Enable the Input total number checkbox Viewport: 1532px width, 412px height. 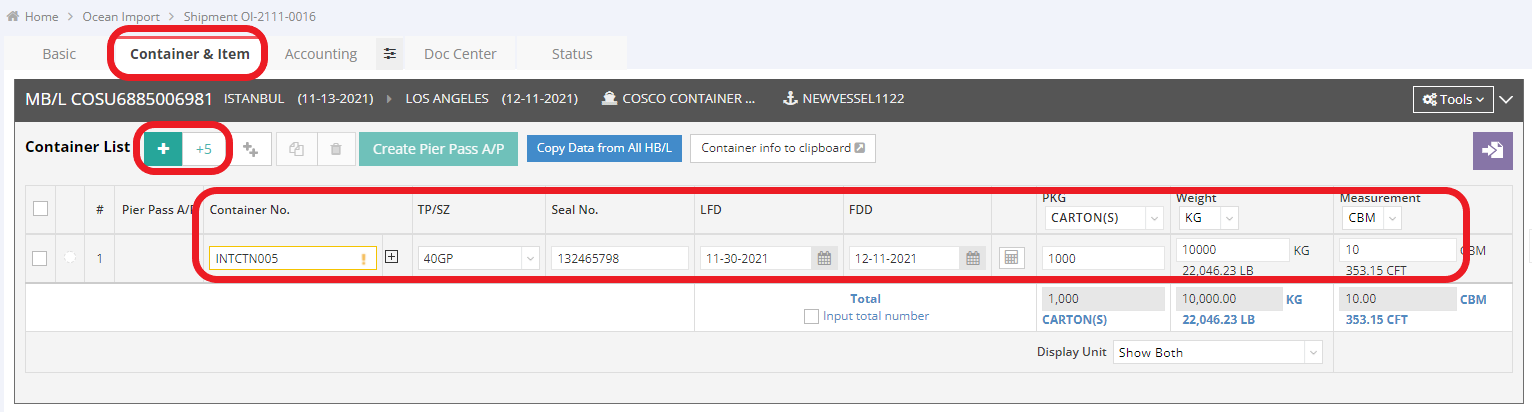click(811, 316)
